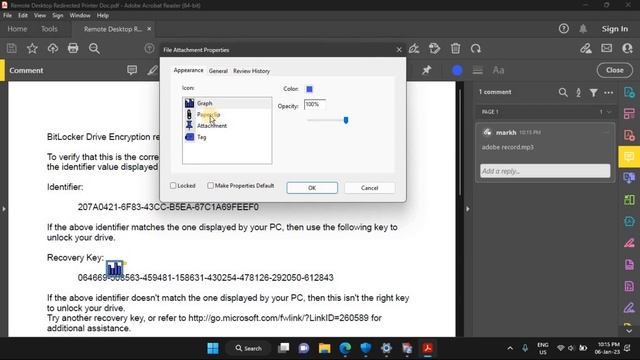The width and height of the screenshot is (640, 360).
Task: Open the filter comments funnel
Action: click(593, 93)
